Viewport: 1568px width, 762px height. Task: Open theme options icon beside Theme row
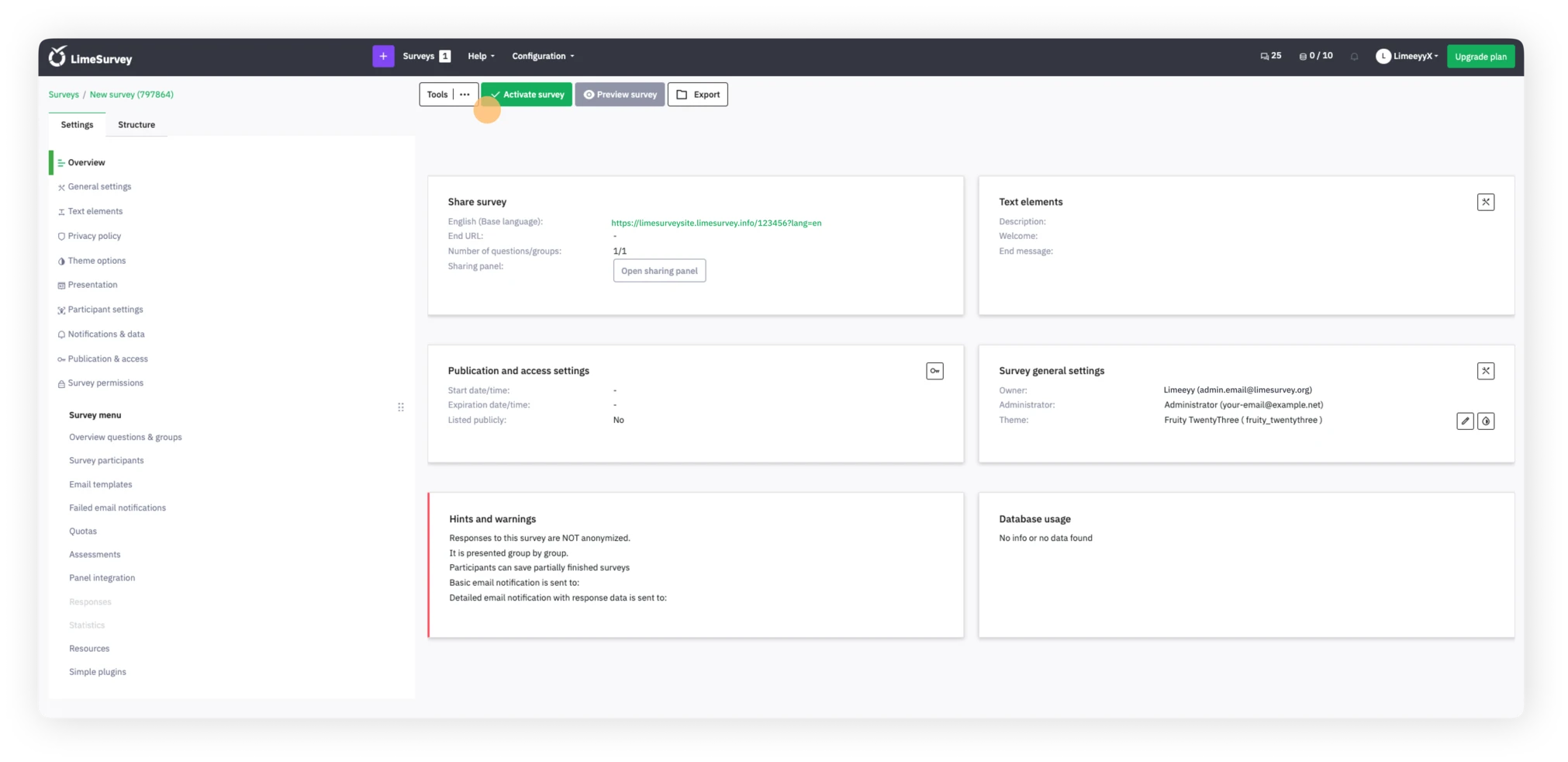(x=1485, y=421)
